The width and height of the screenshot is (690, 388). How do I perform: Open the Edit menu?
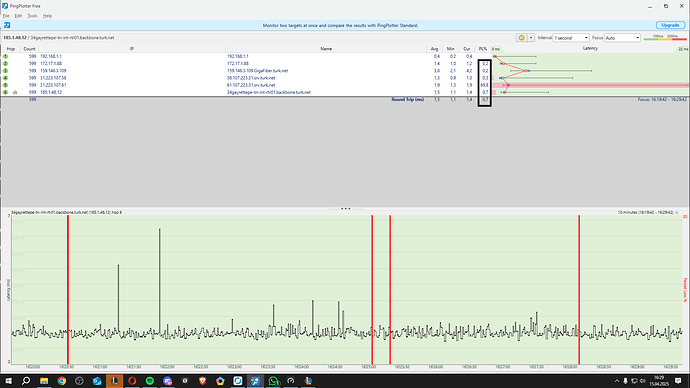pos(18,16)
